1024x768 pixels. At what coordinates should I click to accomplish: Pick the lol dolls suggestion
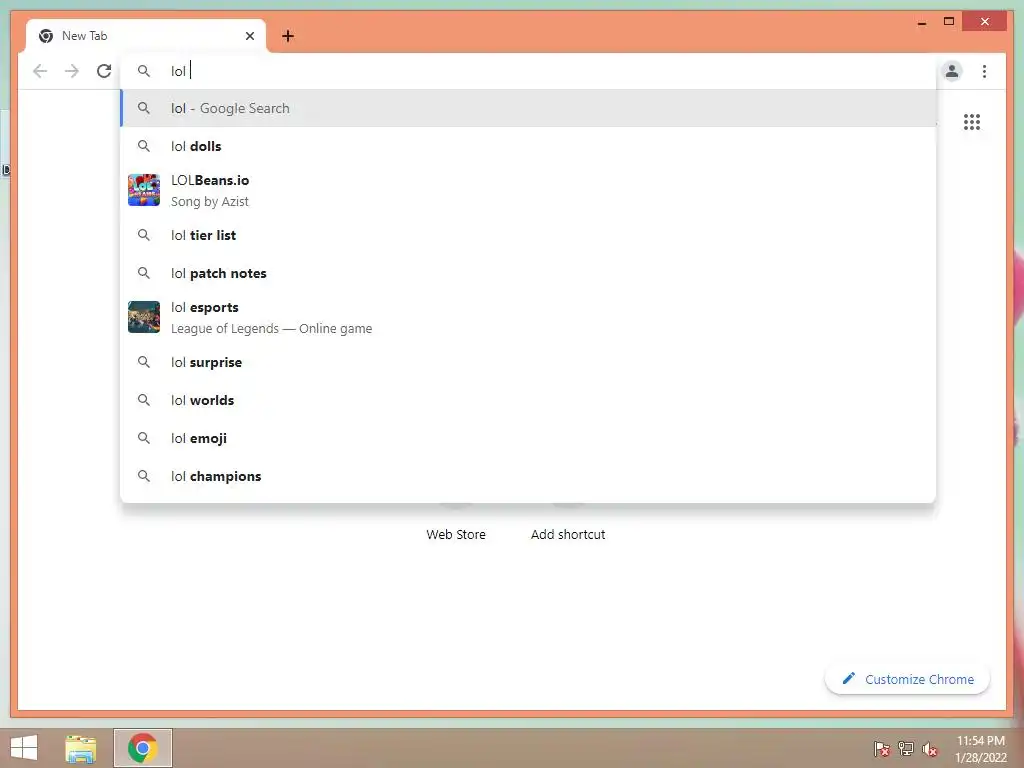(x=528, y=146)
